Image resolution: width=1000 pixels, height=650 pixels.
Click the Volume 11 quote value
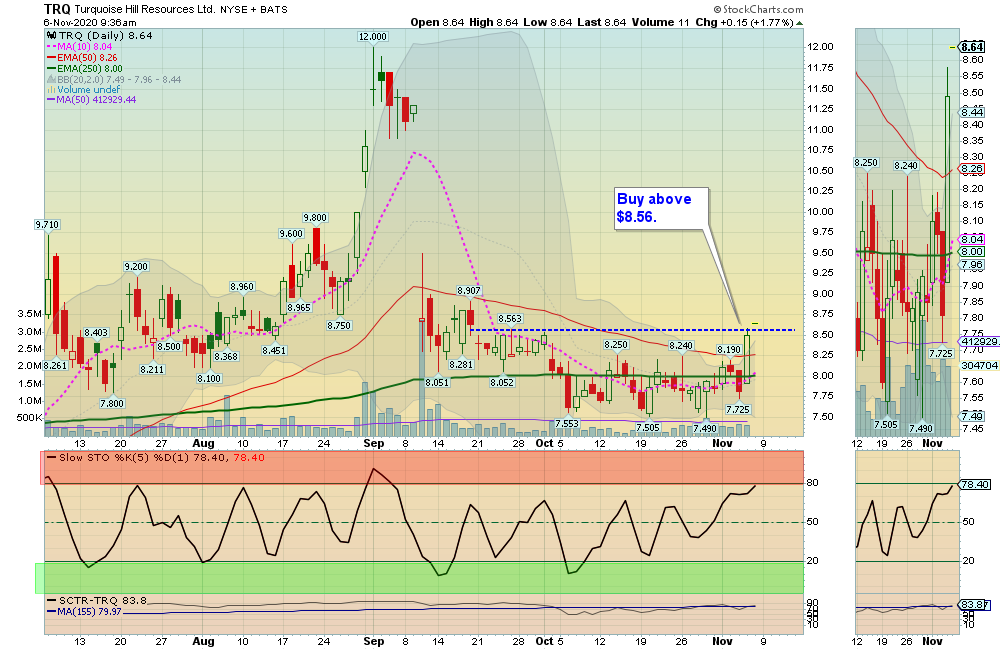pyautogui.click(x=660, y=22)
